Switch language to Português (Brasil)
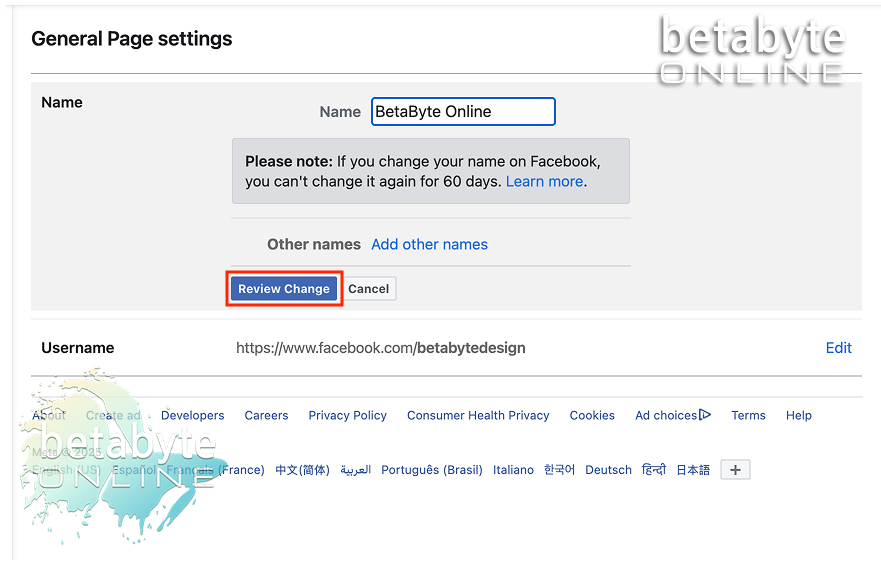Image resolution: width=881 pixels, height=563 pixels. coord(431,470)
